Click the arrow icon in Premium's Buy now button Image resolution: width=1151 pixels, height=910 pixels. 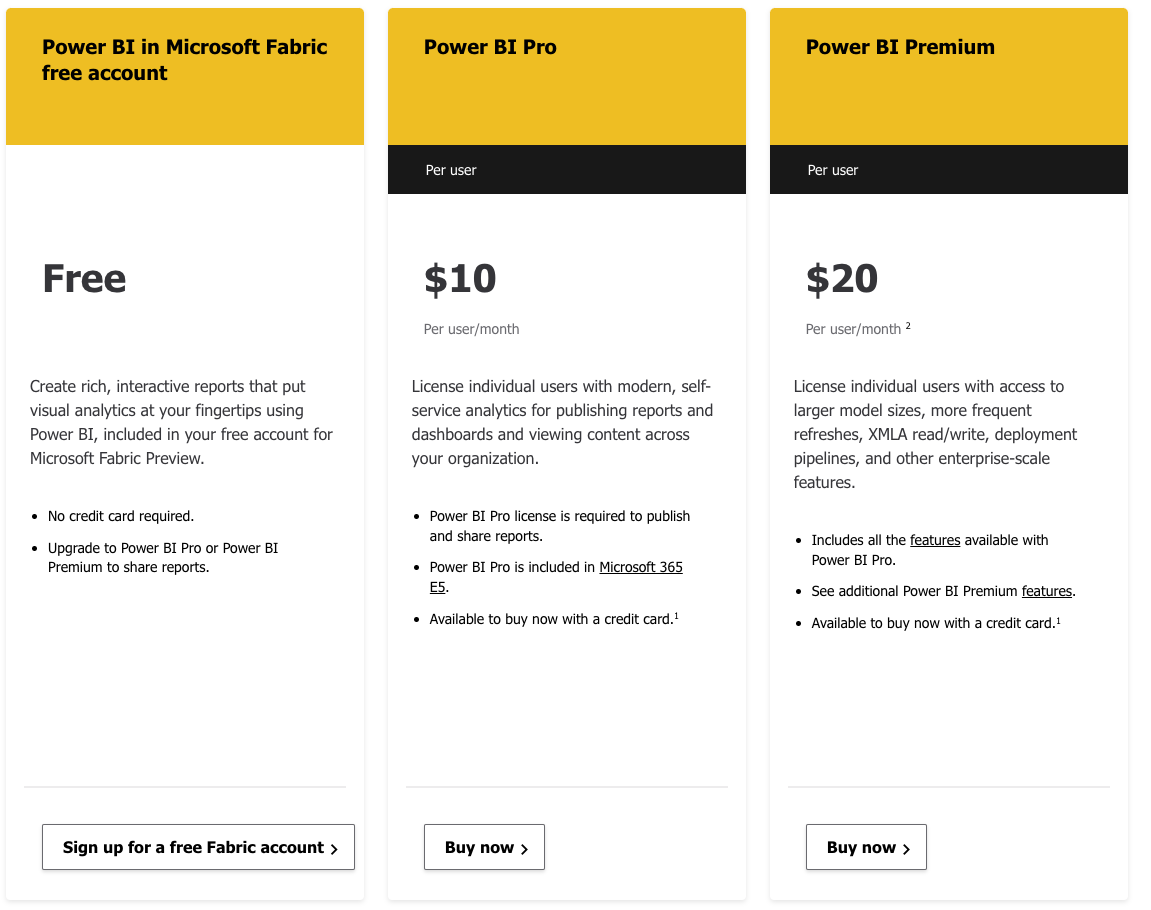(907, 847)
